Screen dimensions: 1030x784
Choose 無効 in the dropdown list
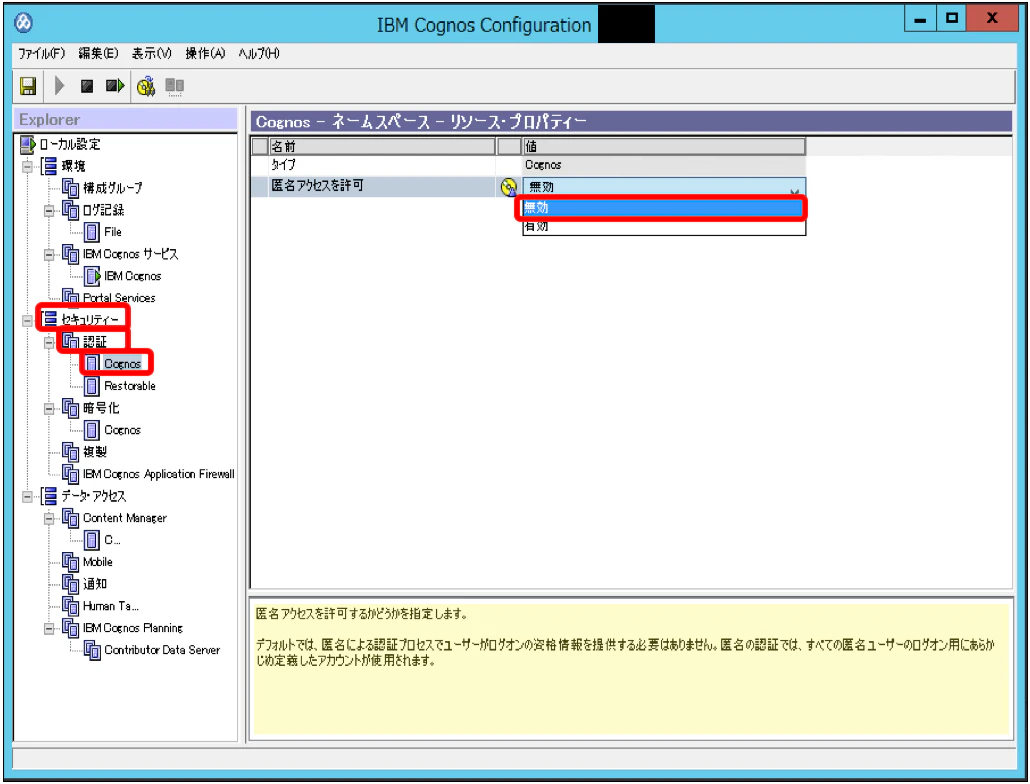tap(662, 207)
